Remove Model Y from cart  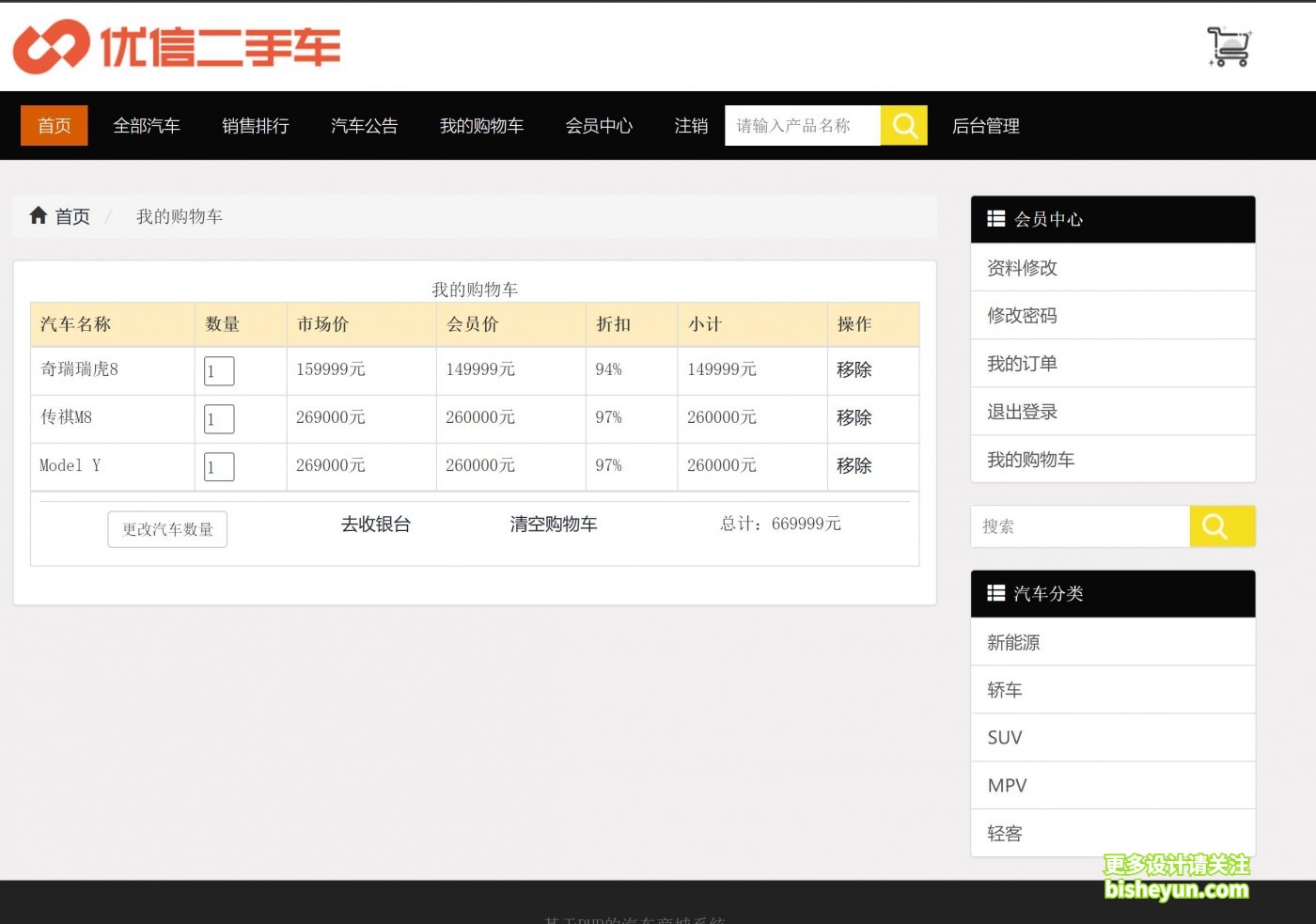(854, 466)
